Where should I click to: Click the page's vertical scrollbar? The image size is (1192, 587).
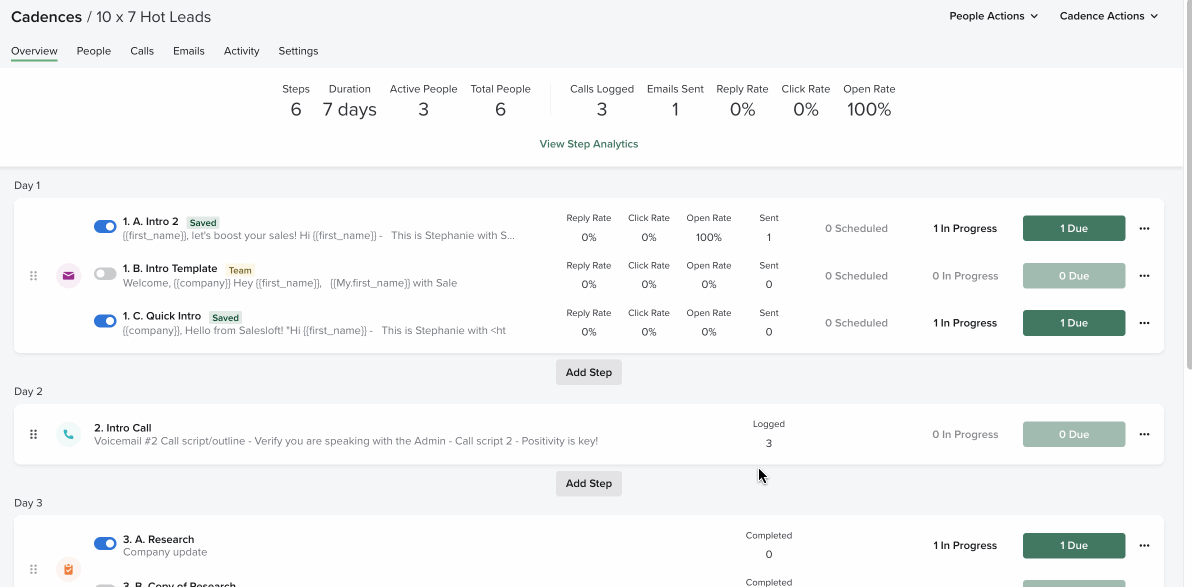pos(1187,200)
